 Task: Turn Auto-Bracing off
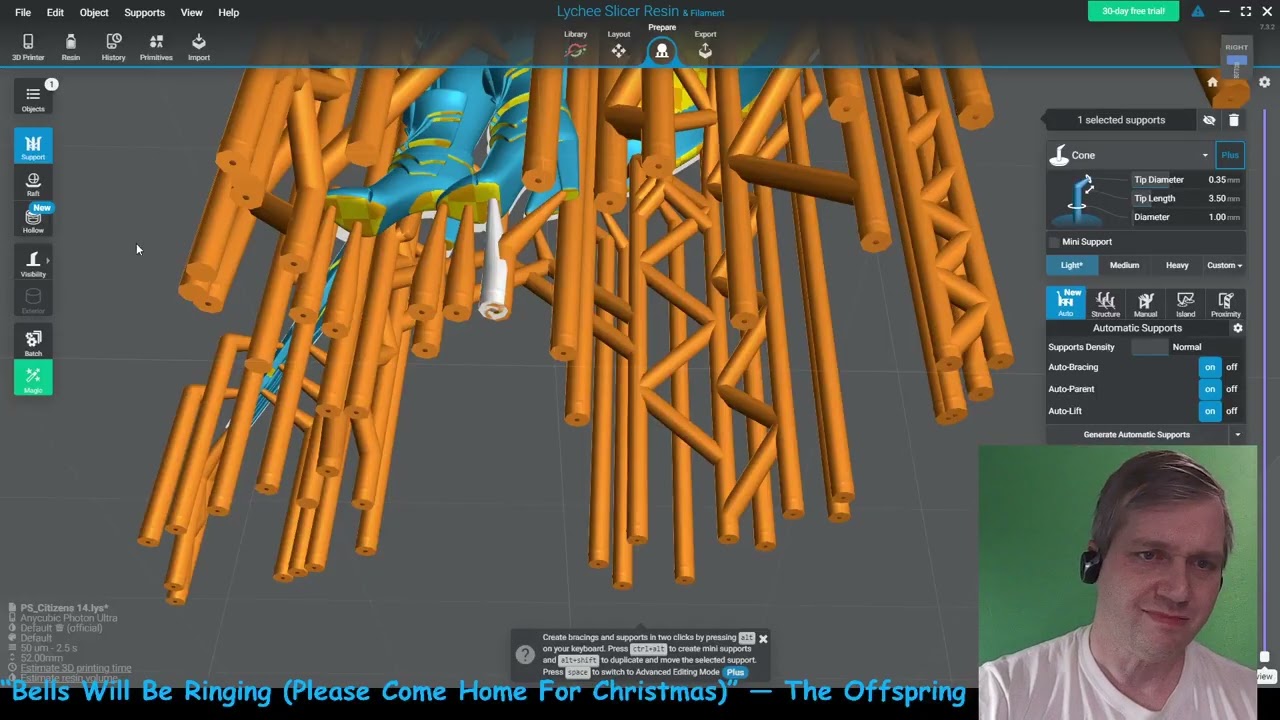1232,367
